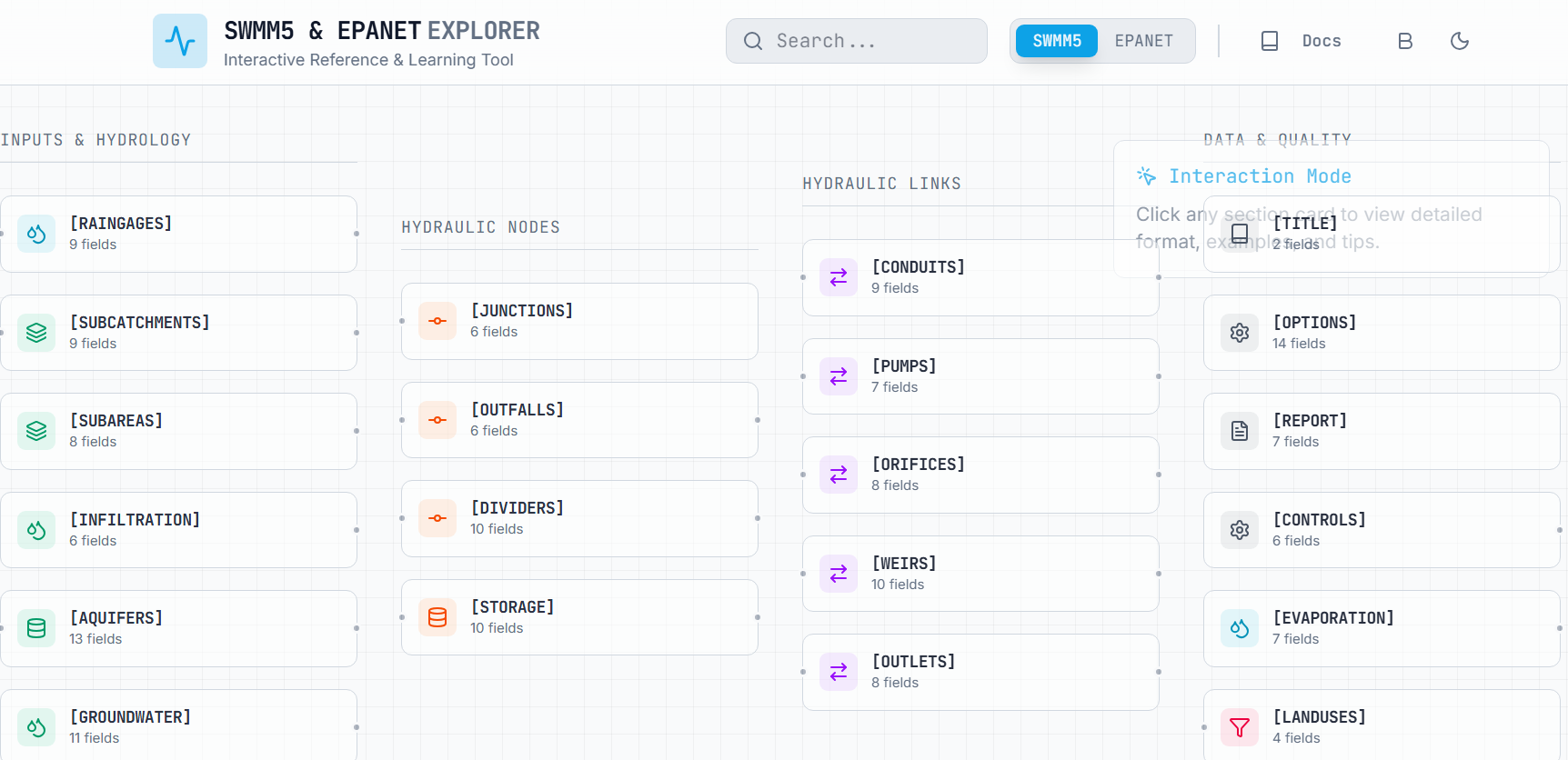Click the INFILTRATION droplet icon
Screen dimensions: 1568x760
(36, 530)
